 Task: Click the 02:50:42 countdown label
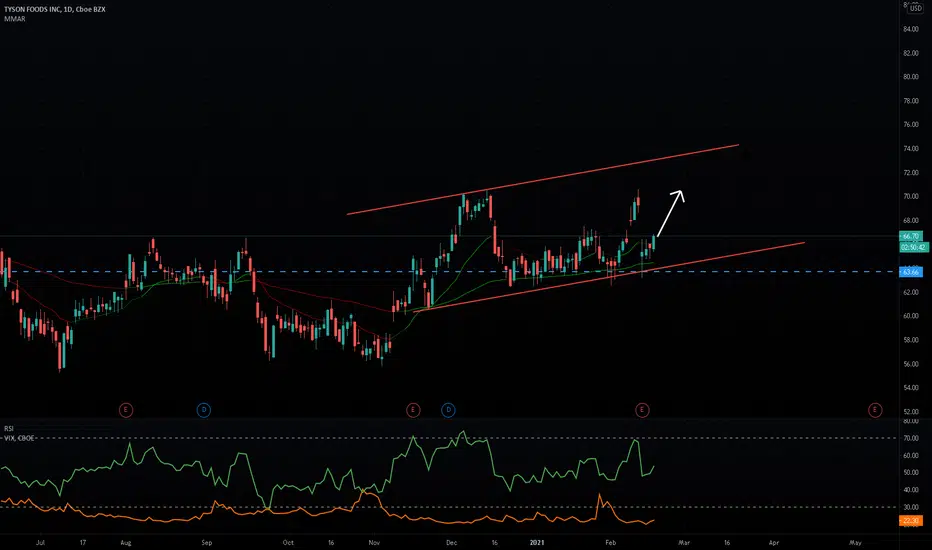pyautogui.click(x=914, y=247)
